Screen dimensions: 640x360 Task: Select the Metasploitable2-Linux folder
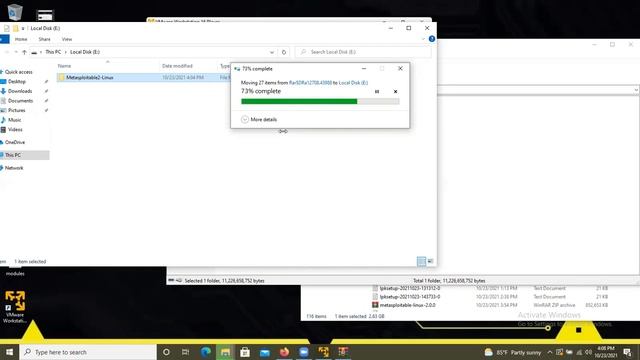click(x=90, y=77)
